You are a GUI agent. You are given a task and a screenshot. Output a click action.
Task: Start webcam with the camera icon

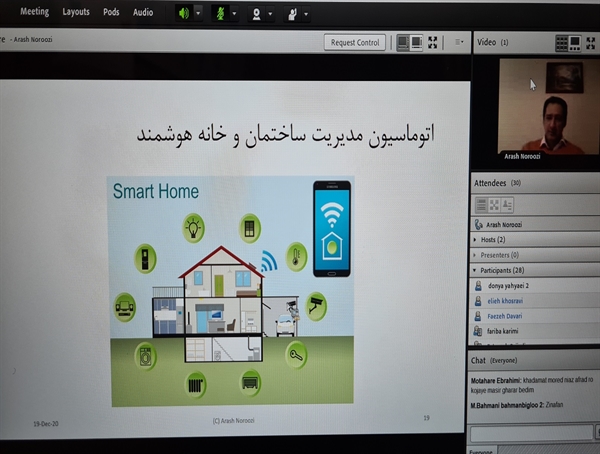point(256,14)
